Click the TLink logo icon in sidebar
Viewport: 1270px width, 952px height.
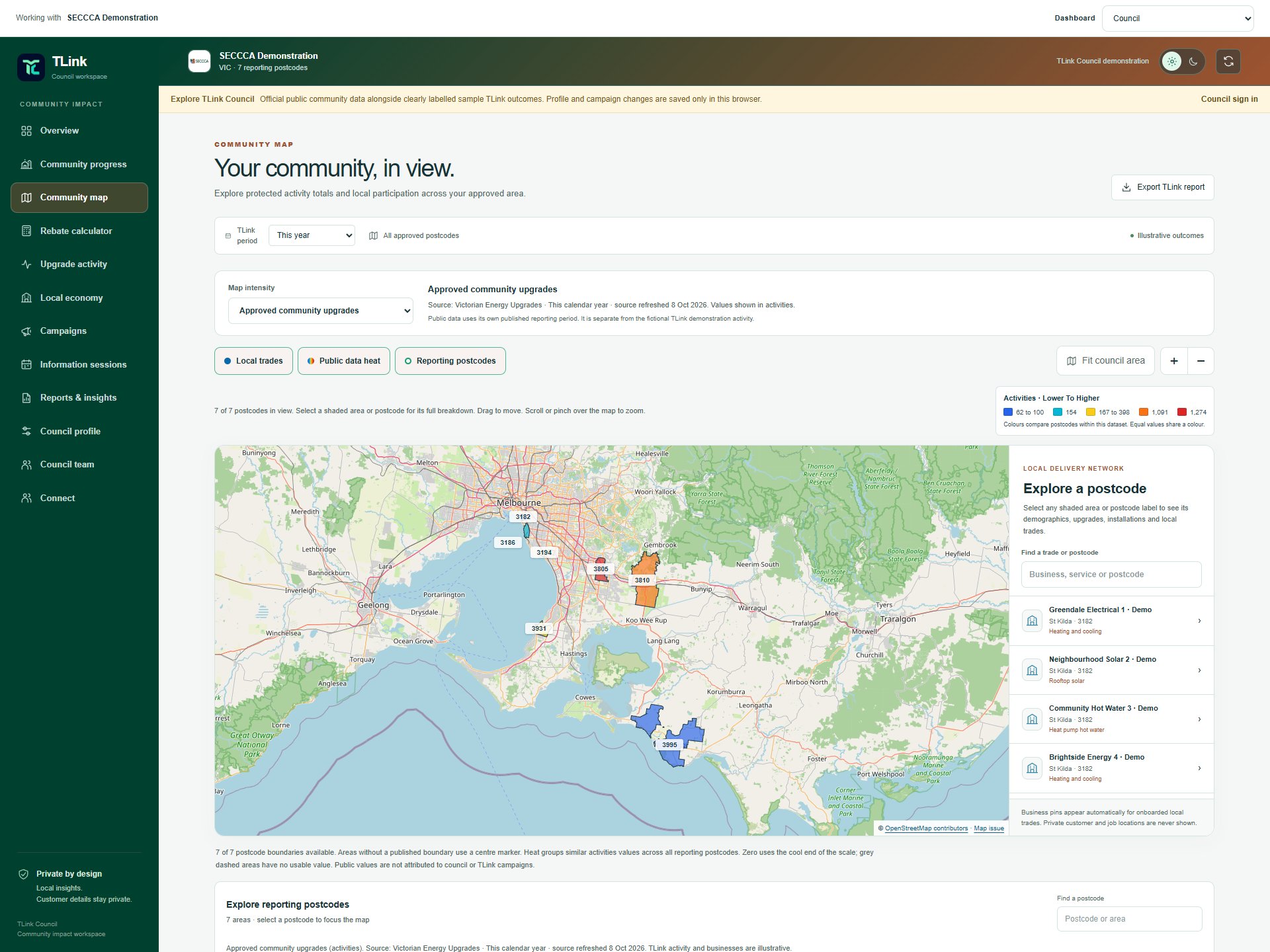pyautogui.click(x=31, y=67)
